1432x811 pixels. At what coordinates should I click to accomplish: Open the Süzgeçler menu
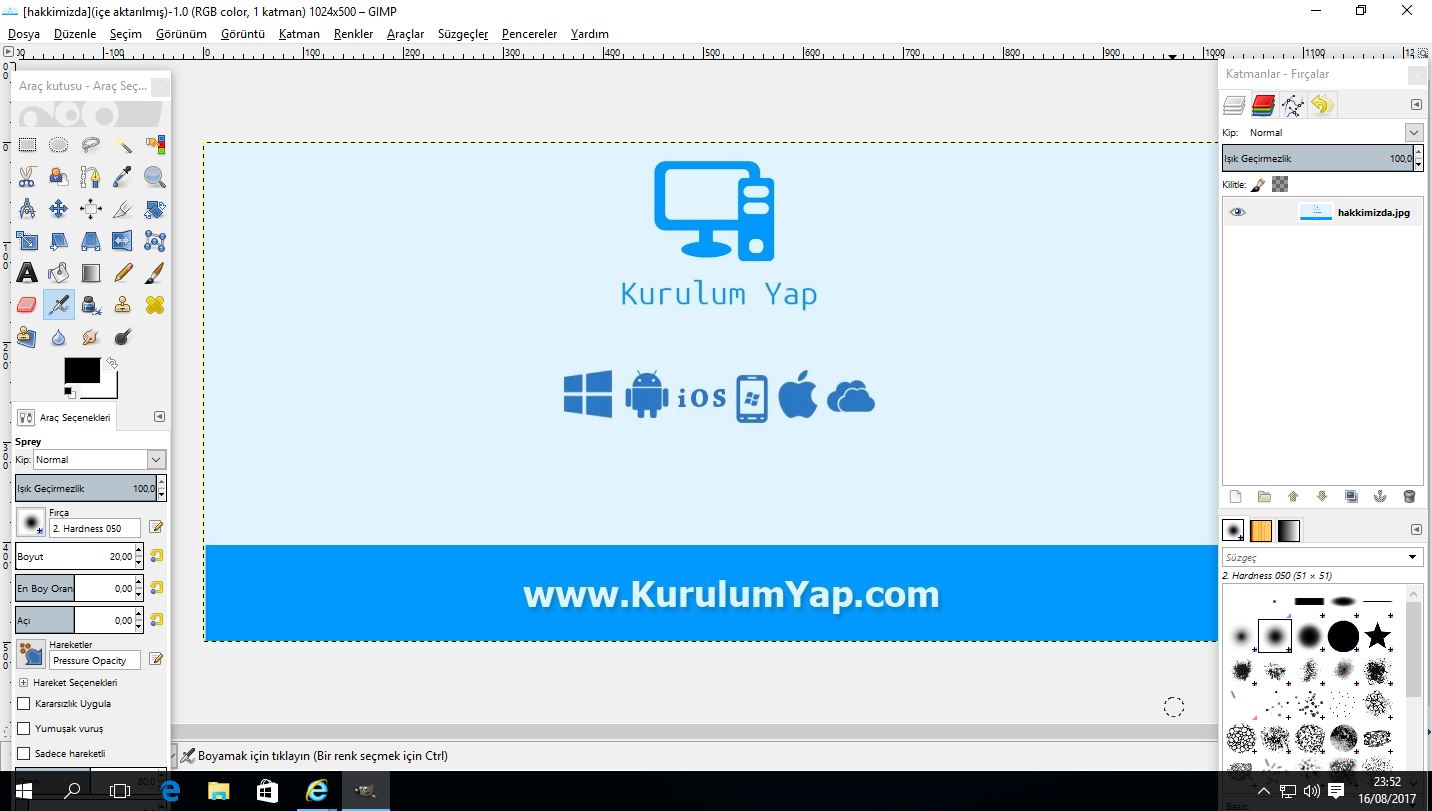tap(463, 34)
